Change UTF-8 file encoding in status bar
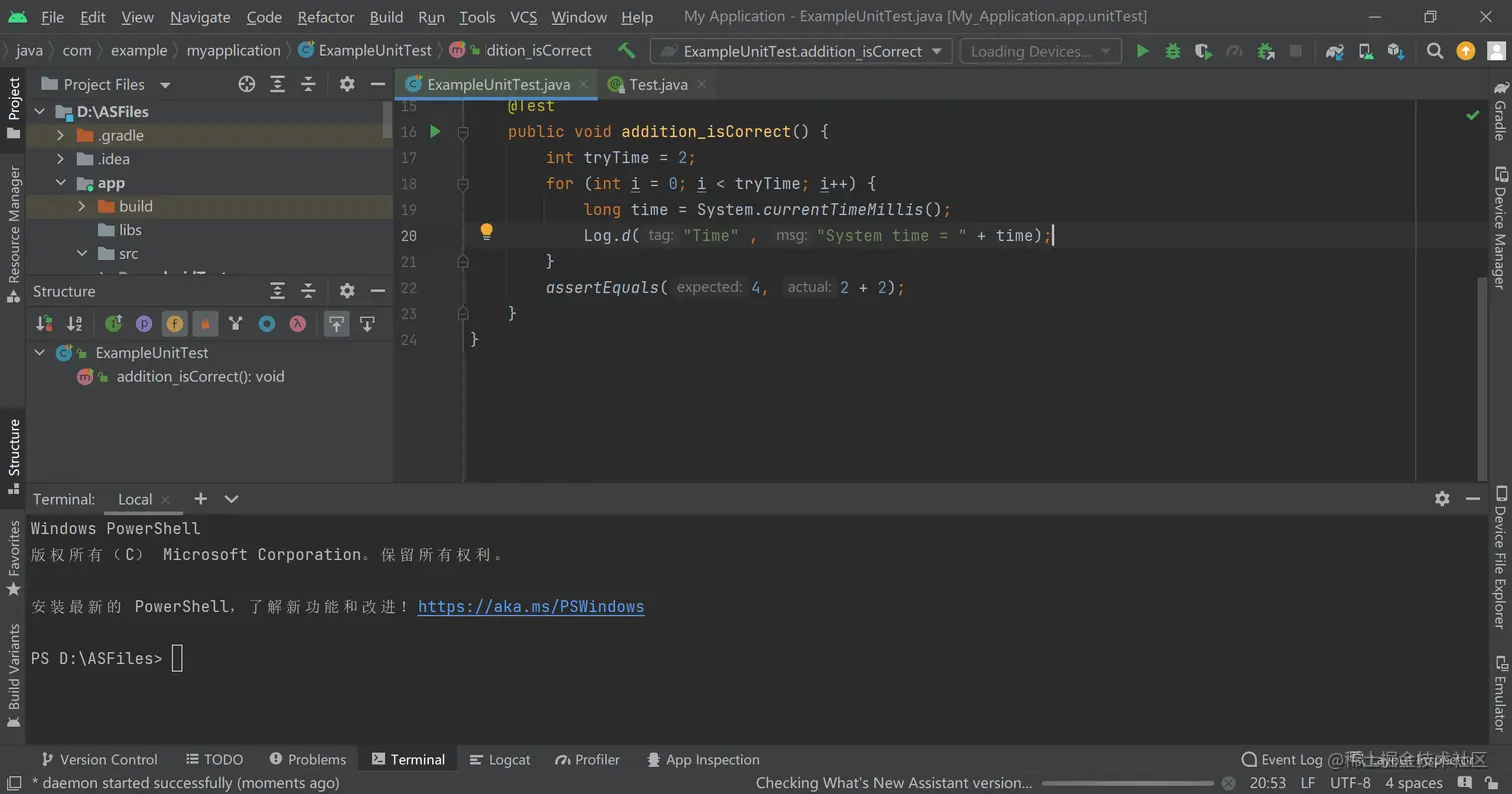This screenshot has width=1512, height=794. tap(1350, 783)
